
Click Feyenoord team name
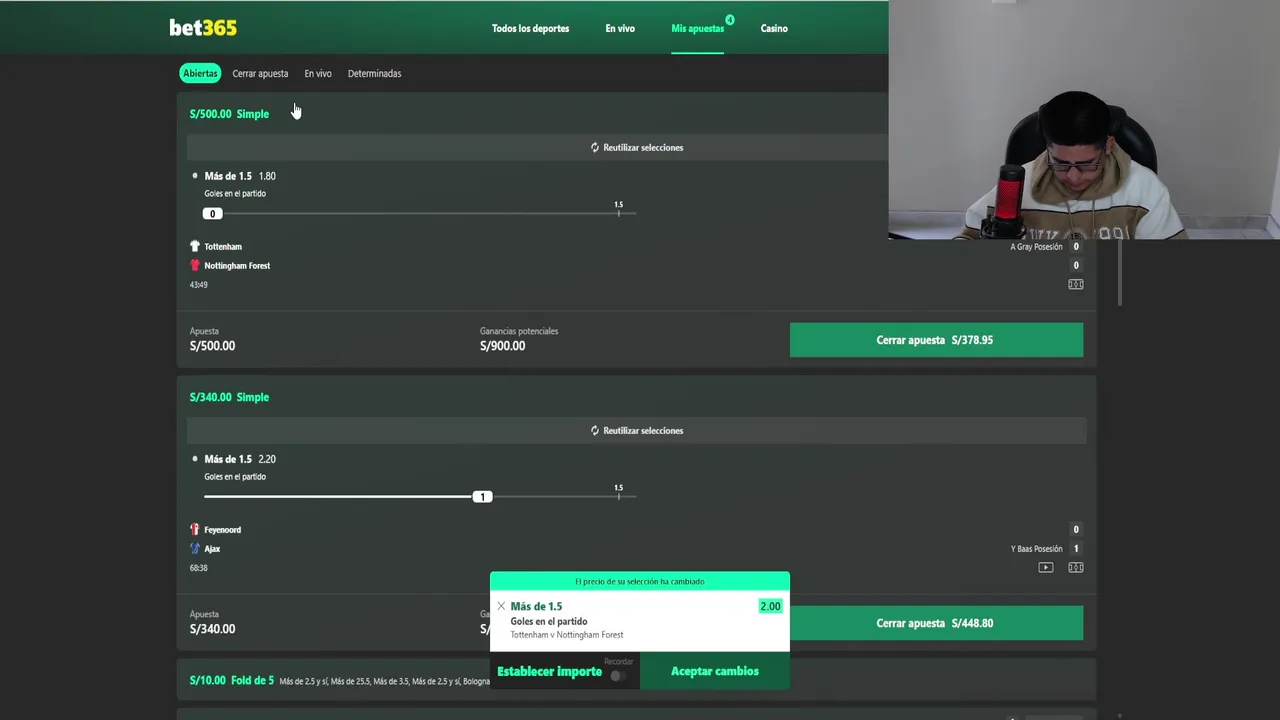[222, 529]
